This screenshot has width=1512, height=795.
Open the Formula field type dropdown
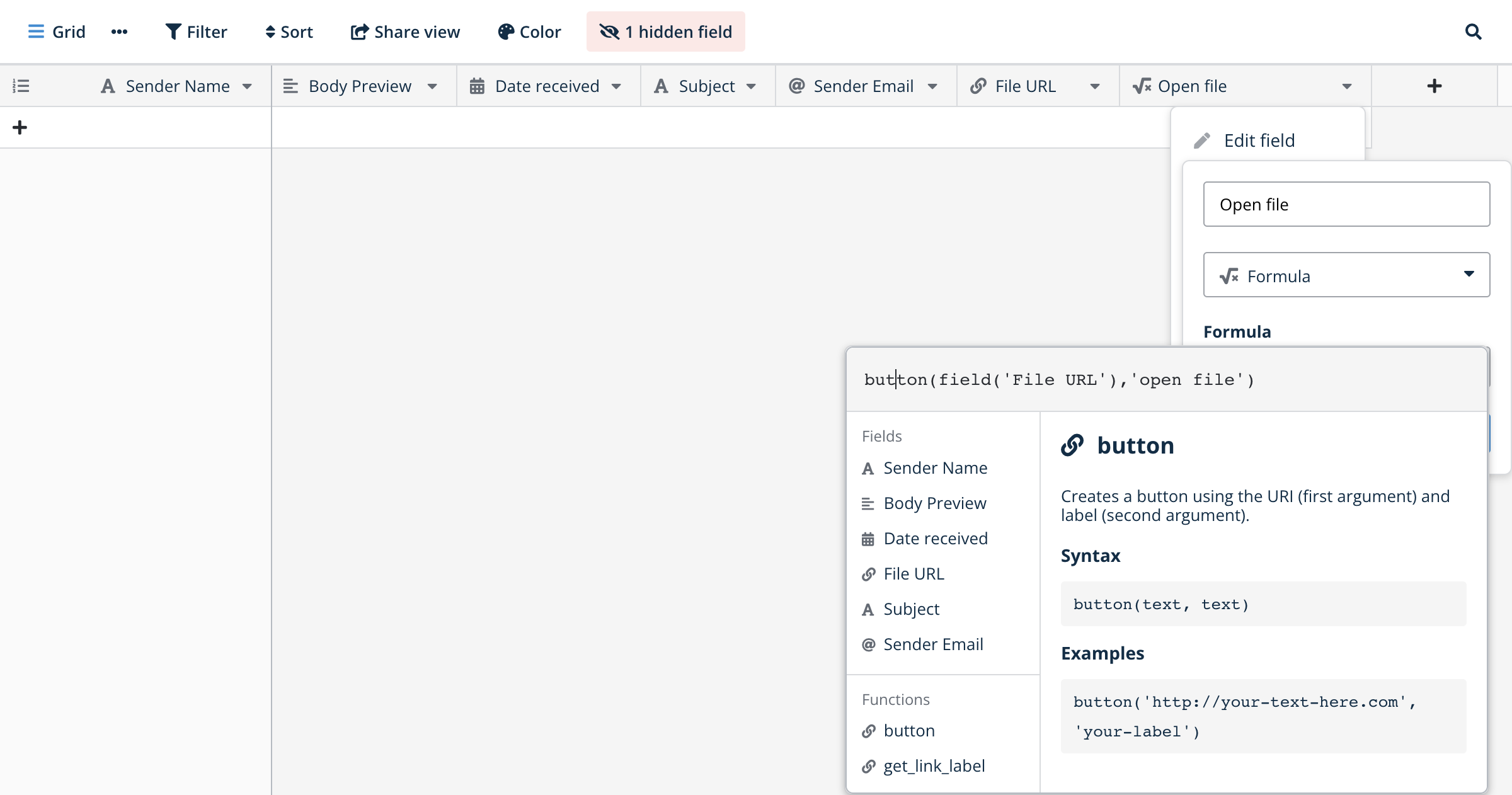[1346, 275]
